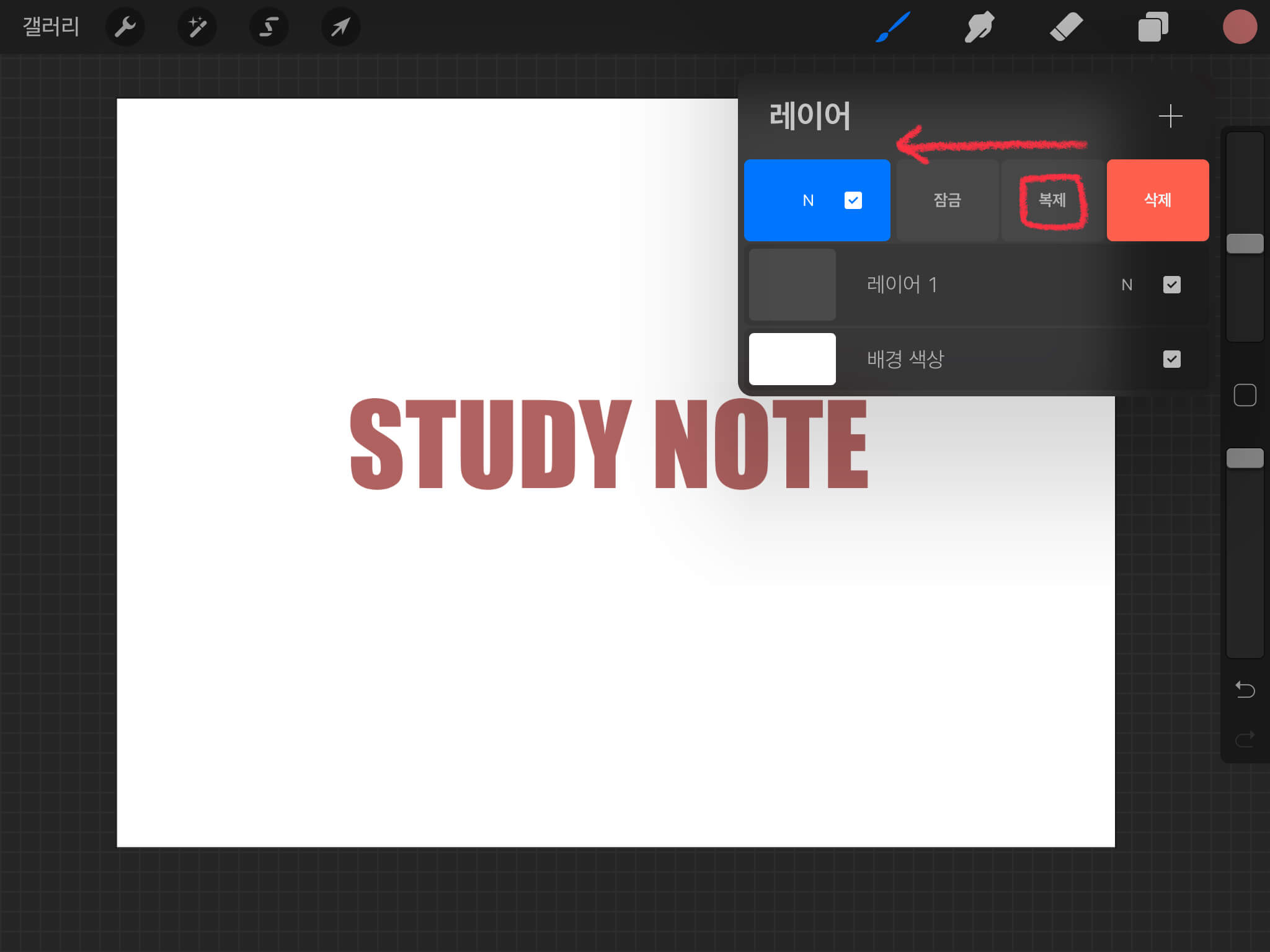Click the 배경 색상 white thumbnail
Viewport: 1270px width, 952px height.
click(x=792, y=359)
